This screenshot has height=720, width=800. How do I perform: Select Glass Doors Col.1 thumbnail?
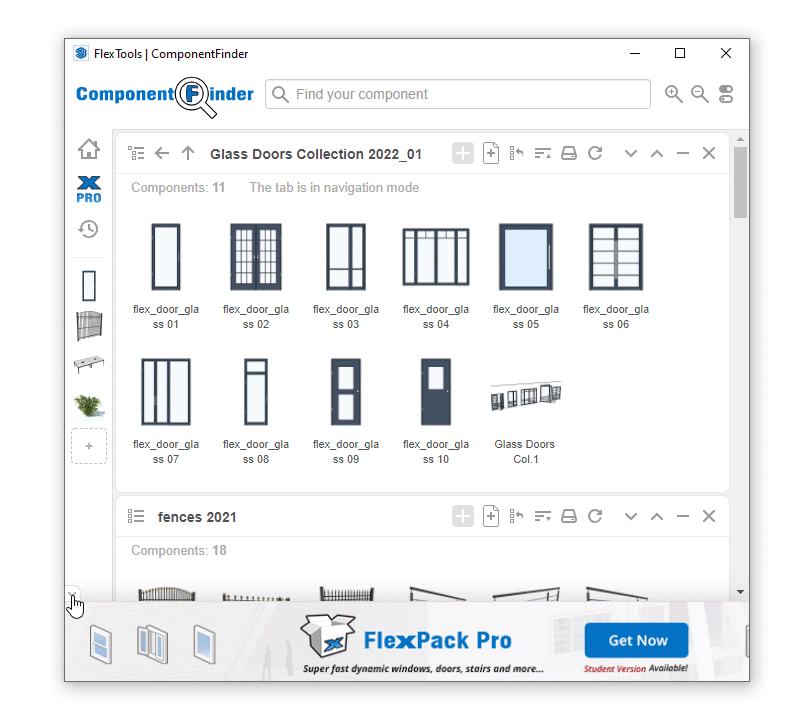pyautogui.click(x=526, y=396)
